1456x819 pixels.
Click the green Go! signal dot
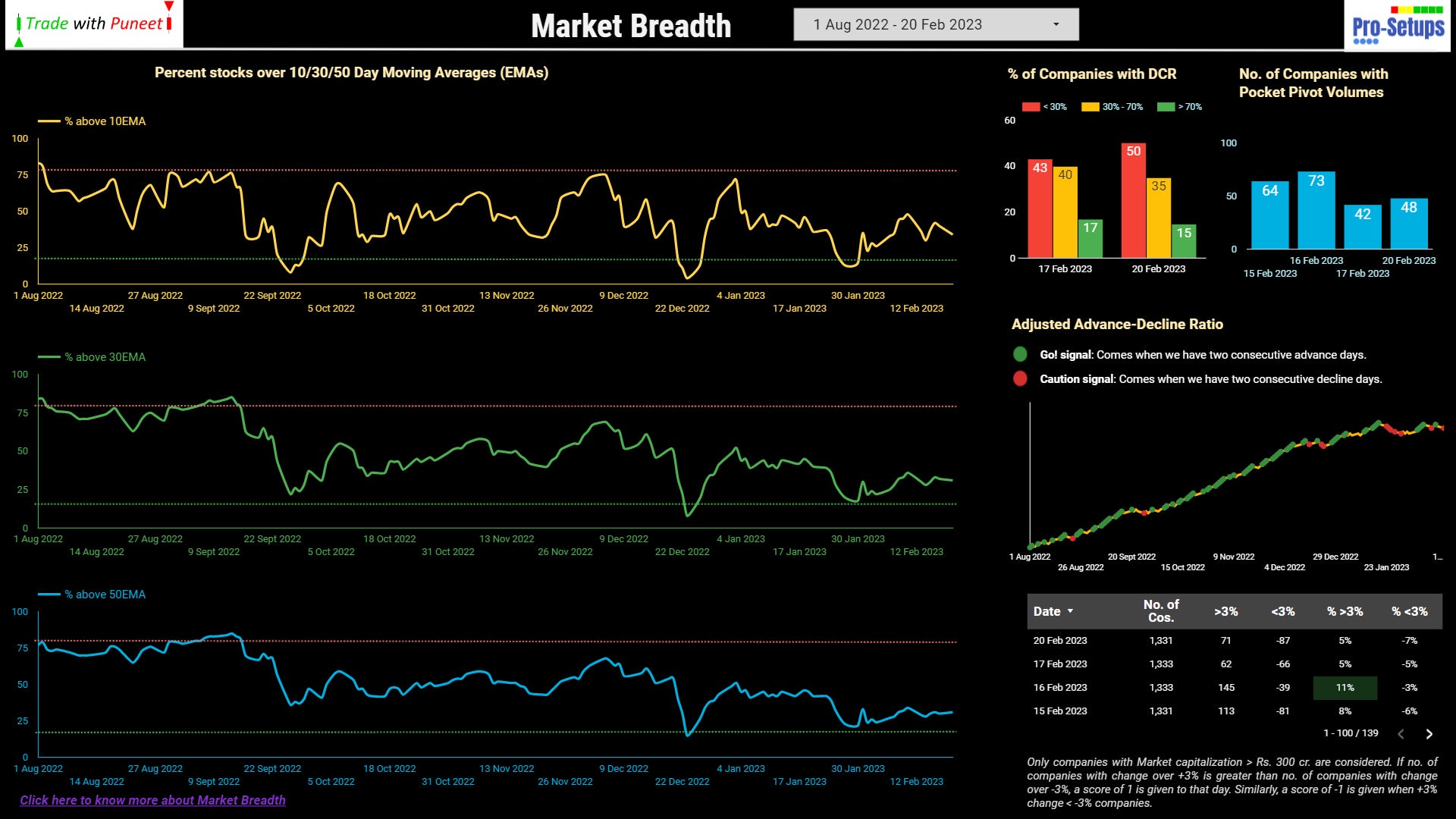click(x=1020, y=354)
